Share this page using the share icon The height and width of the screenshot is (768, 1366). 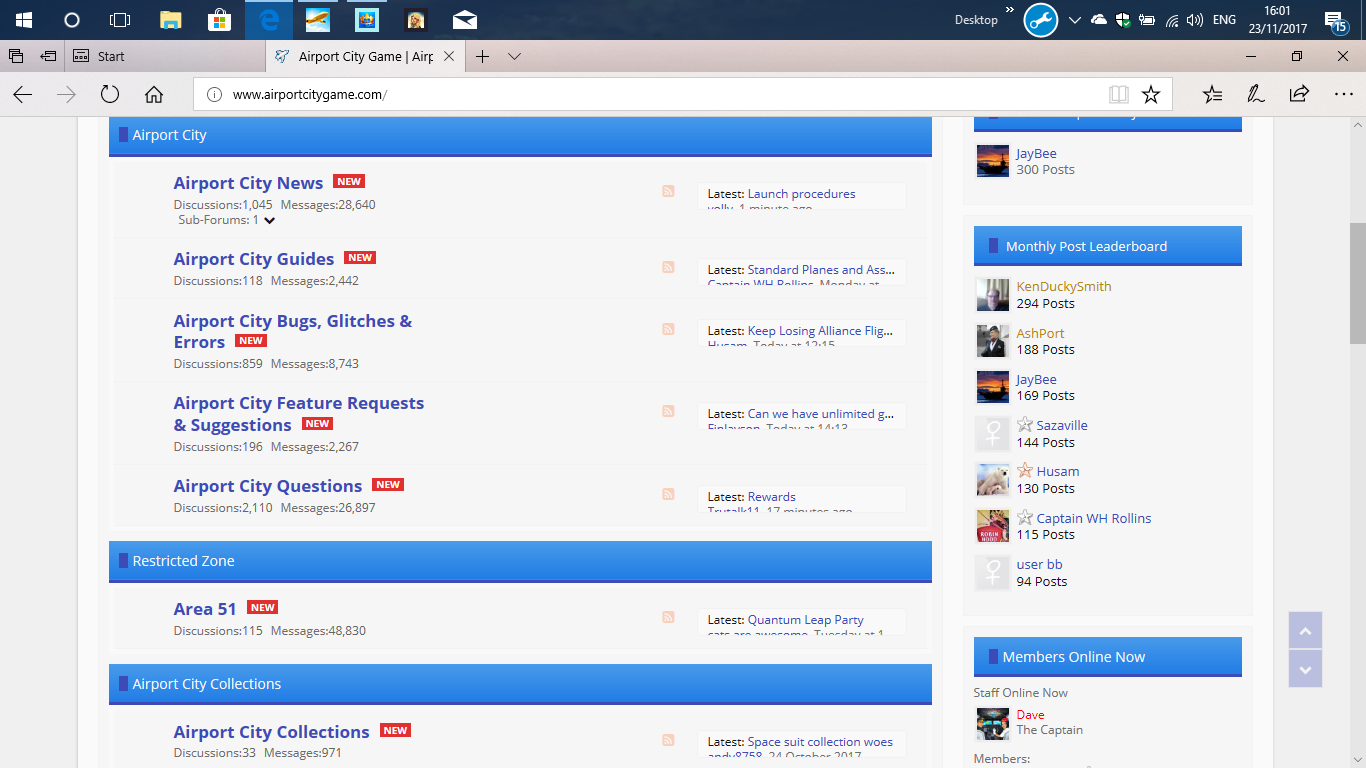[x=1299, y=94]
